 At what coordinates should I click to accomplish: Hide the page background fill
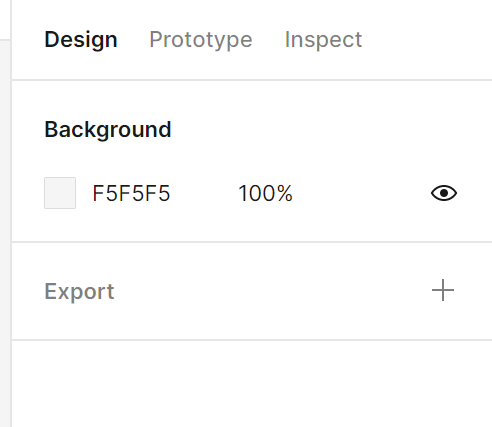[444, 193]
